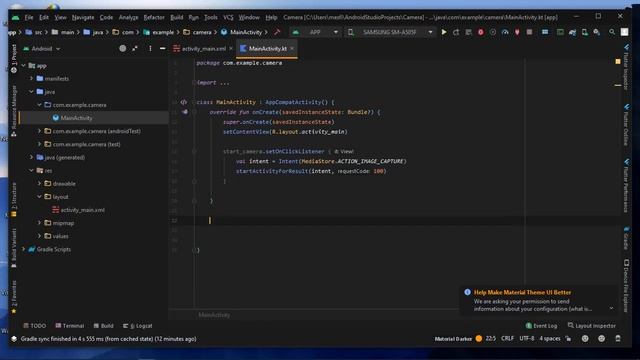Screen dimensions: 640x360
Task: Click the scroll-from-source target icon in Project panel
Action: coord(122,48)
